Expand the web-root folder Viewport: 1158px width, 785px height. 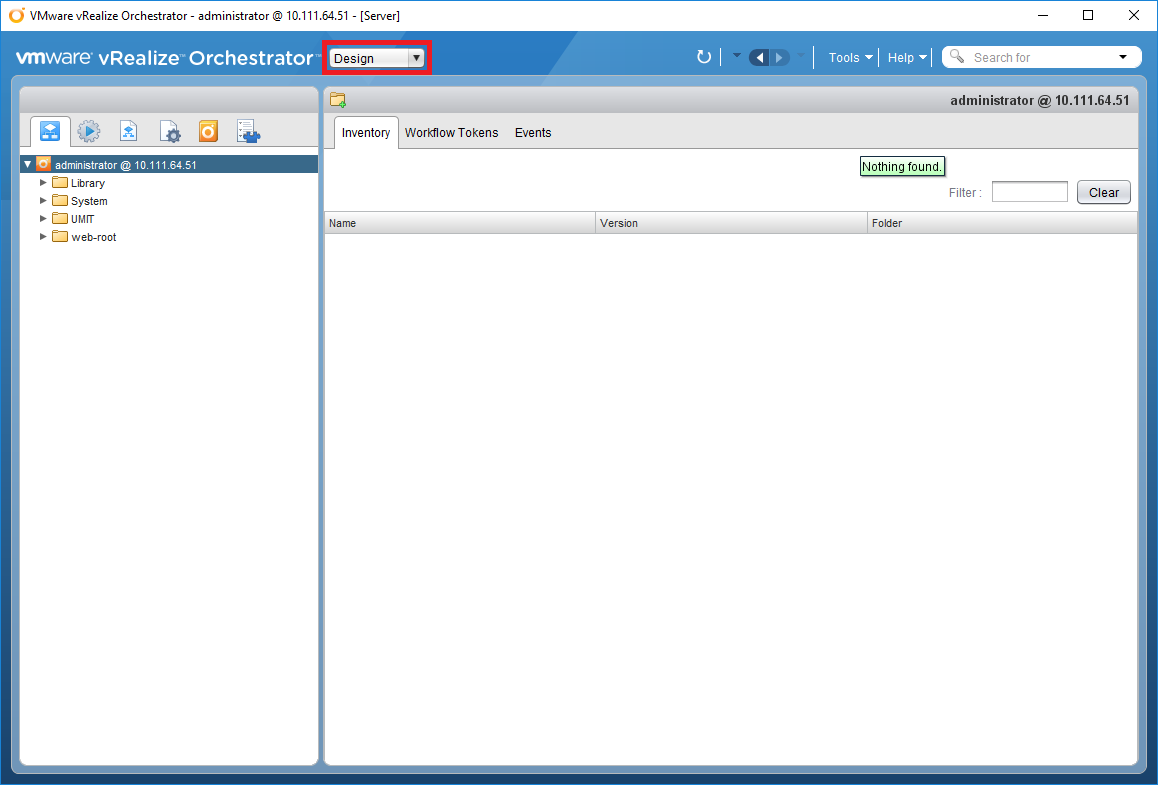click(43, 237)
